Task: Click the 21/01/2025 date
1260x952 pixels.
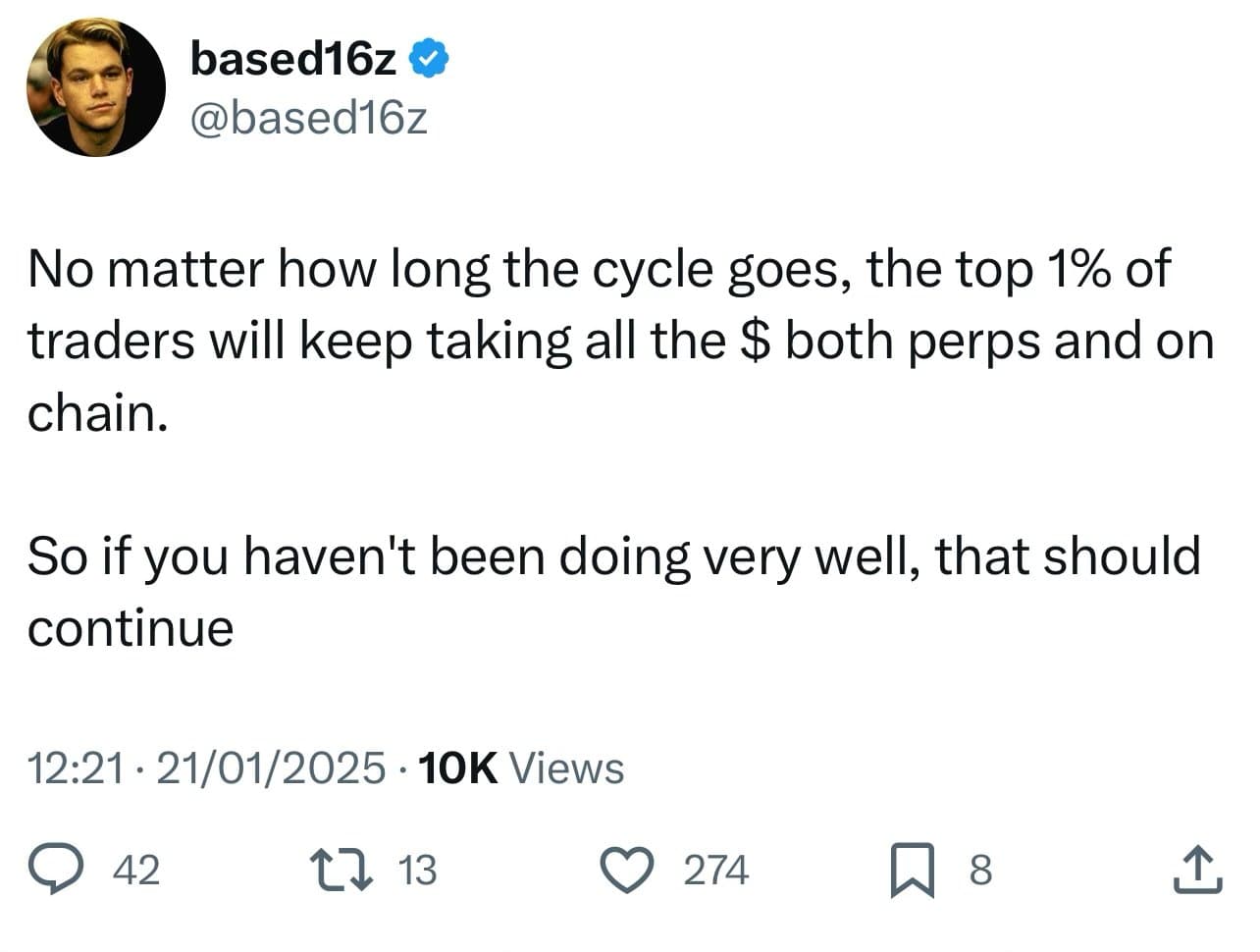Action: tap(270, 767)
